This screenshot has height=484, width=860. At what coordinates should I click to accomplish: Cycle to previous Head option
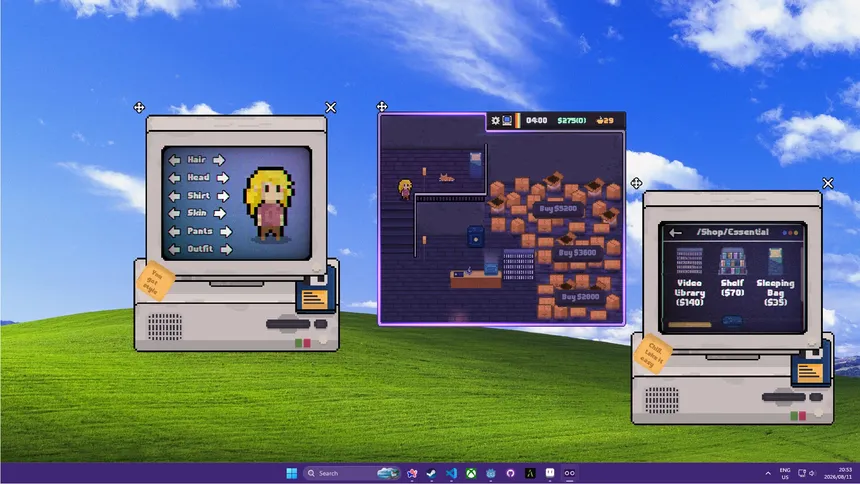pos(174,178)
